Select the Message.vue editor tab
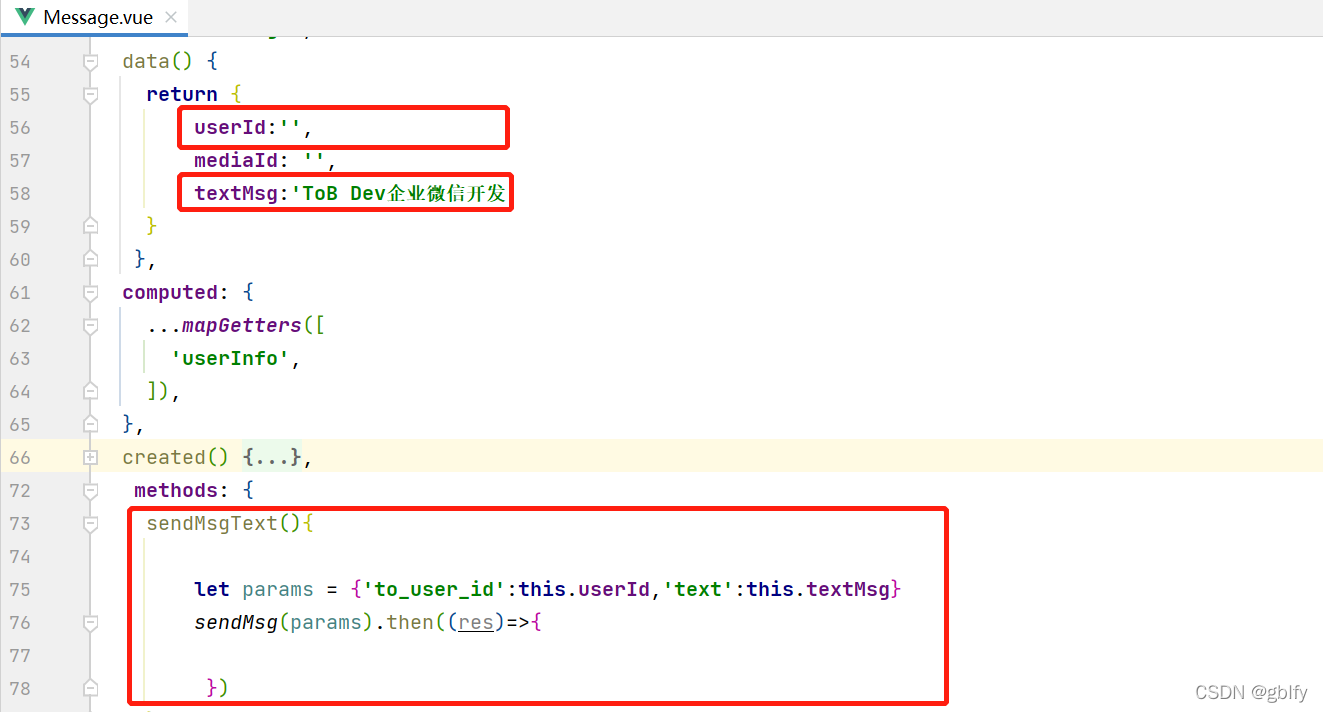1323x712 pixels. [x=94, y=18]
